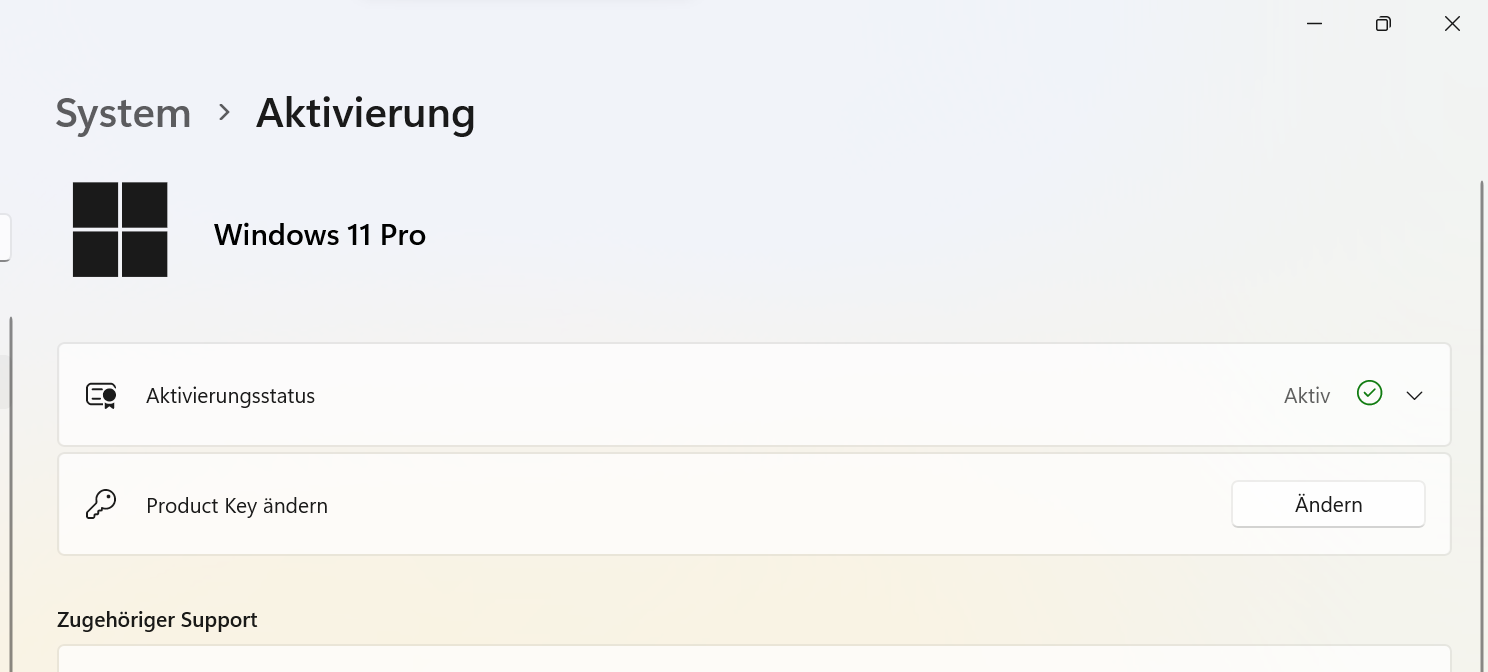Click the partially visible left search field
Viewport: 1488px width, 672px height.
pyautogui.click(x=4, y=238)
